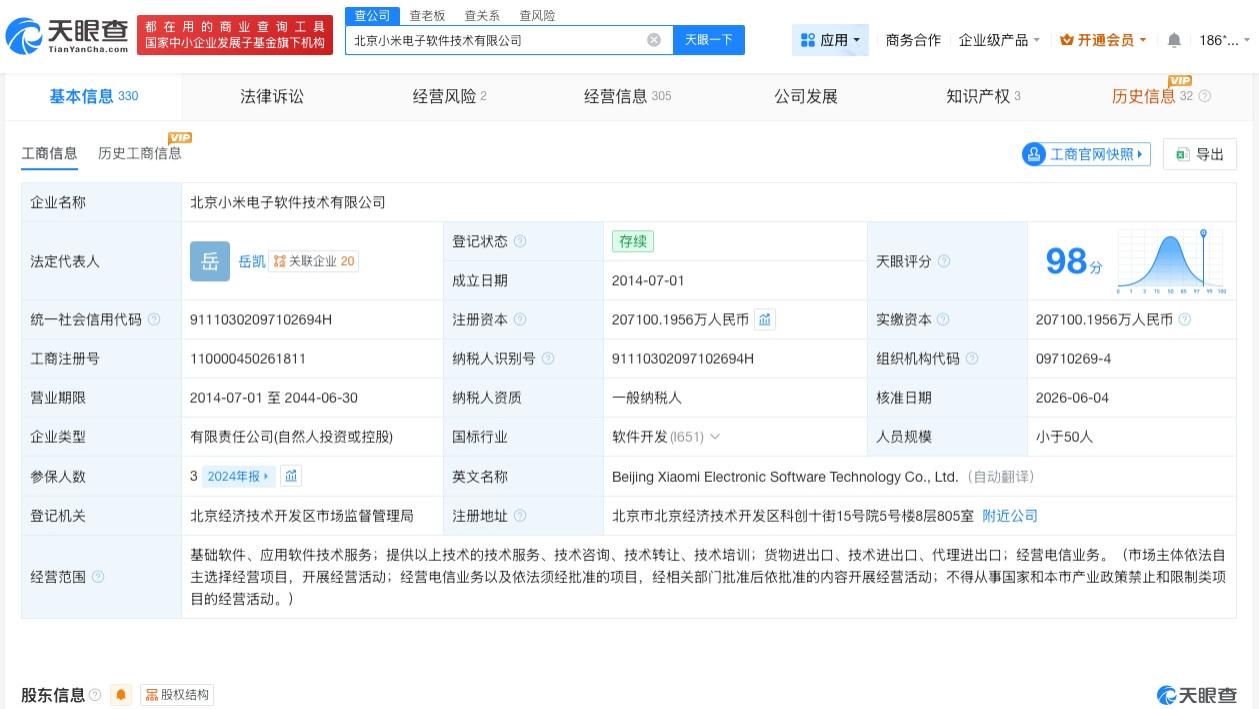This screenshot has height=709, width=1259.
Task: Click help icon beside 实缴资本 label
Action: (x=943, y=320)
